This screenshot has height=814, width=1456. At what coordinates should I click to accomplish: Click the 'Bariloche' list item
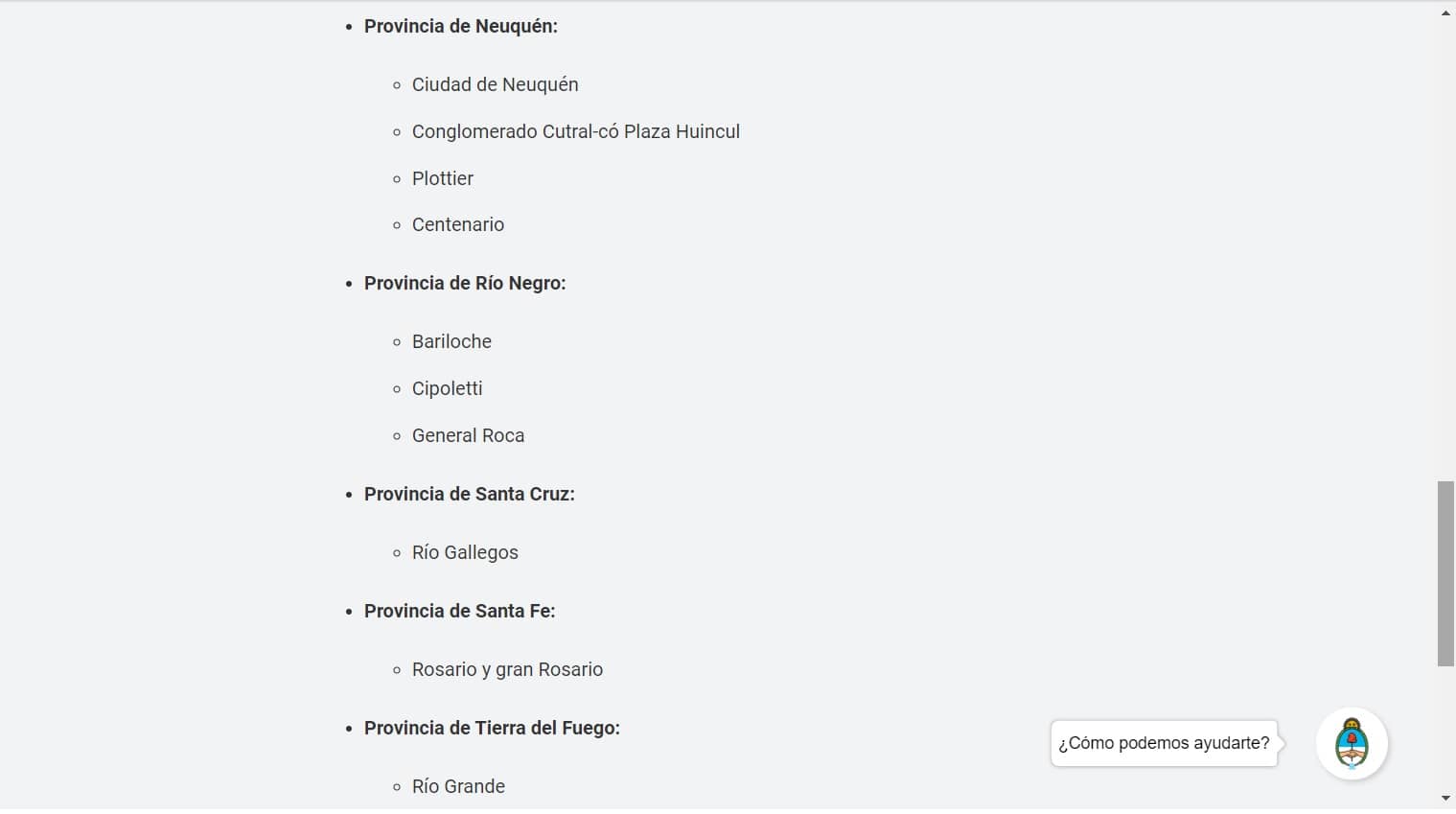(x=451, y=341)
